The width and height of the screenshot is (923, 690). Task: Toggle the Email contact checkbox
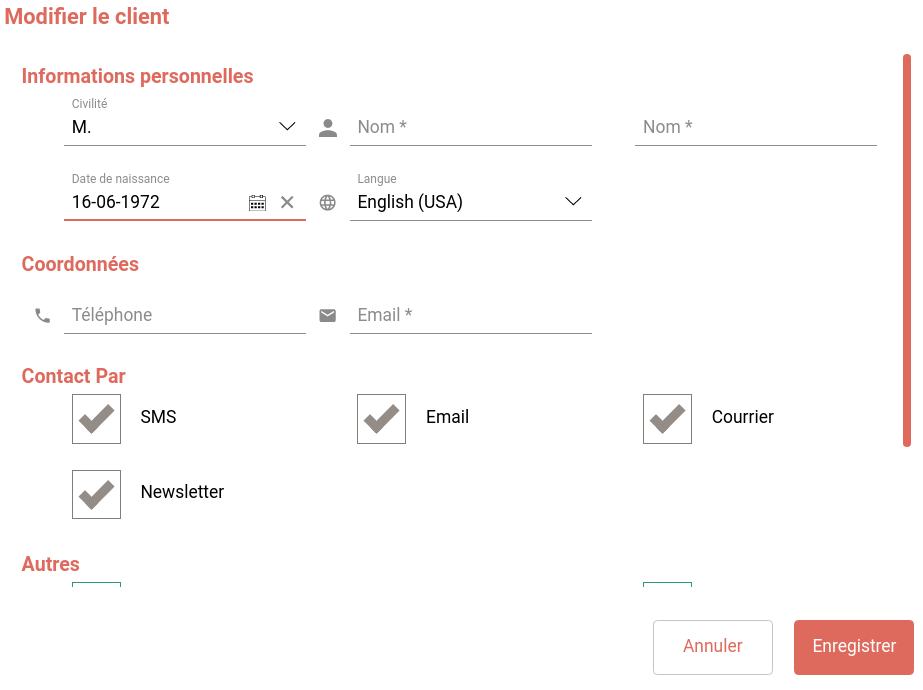(x=381, y=418)
